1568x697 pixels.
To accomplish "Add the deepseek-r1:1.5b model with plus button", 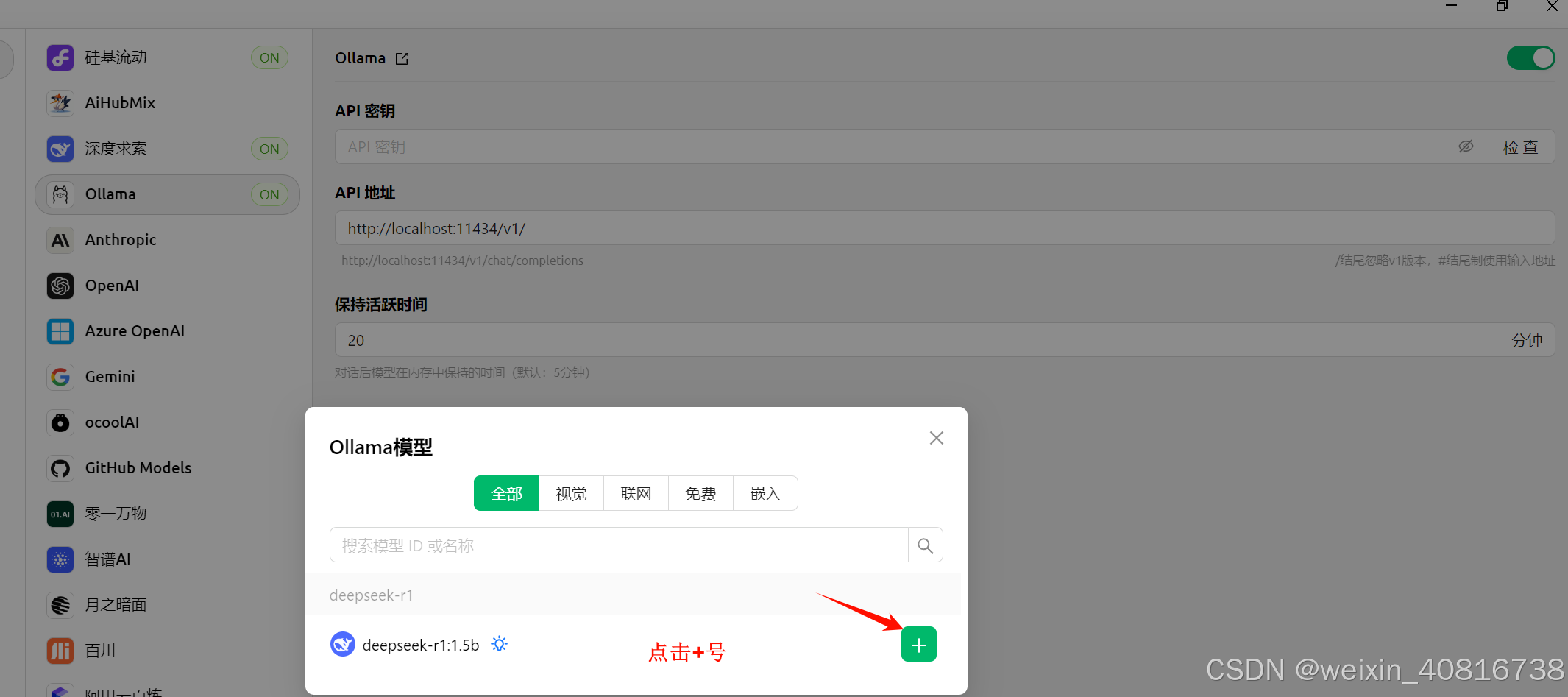I will (x=918, y=645).
